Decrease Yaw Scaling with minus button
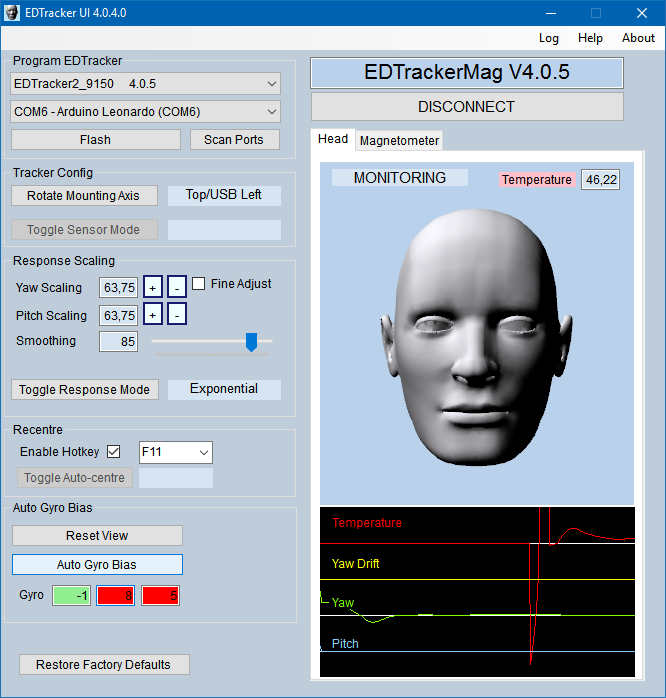The width and height of the screenshot is (666, 698). click(x=177, y=287)
